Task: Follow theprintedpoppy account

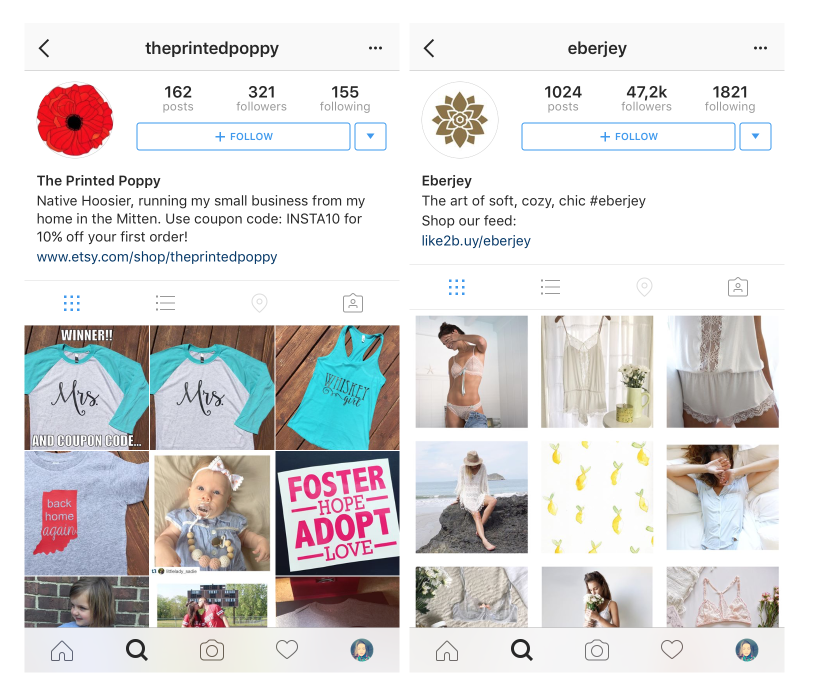Action: 244,136
